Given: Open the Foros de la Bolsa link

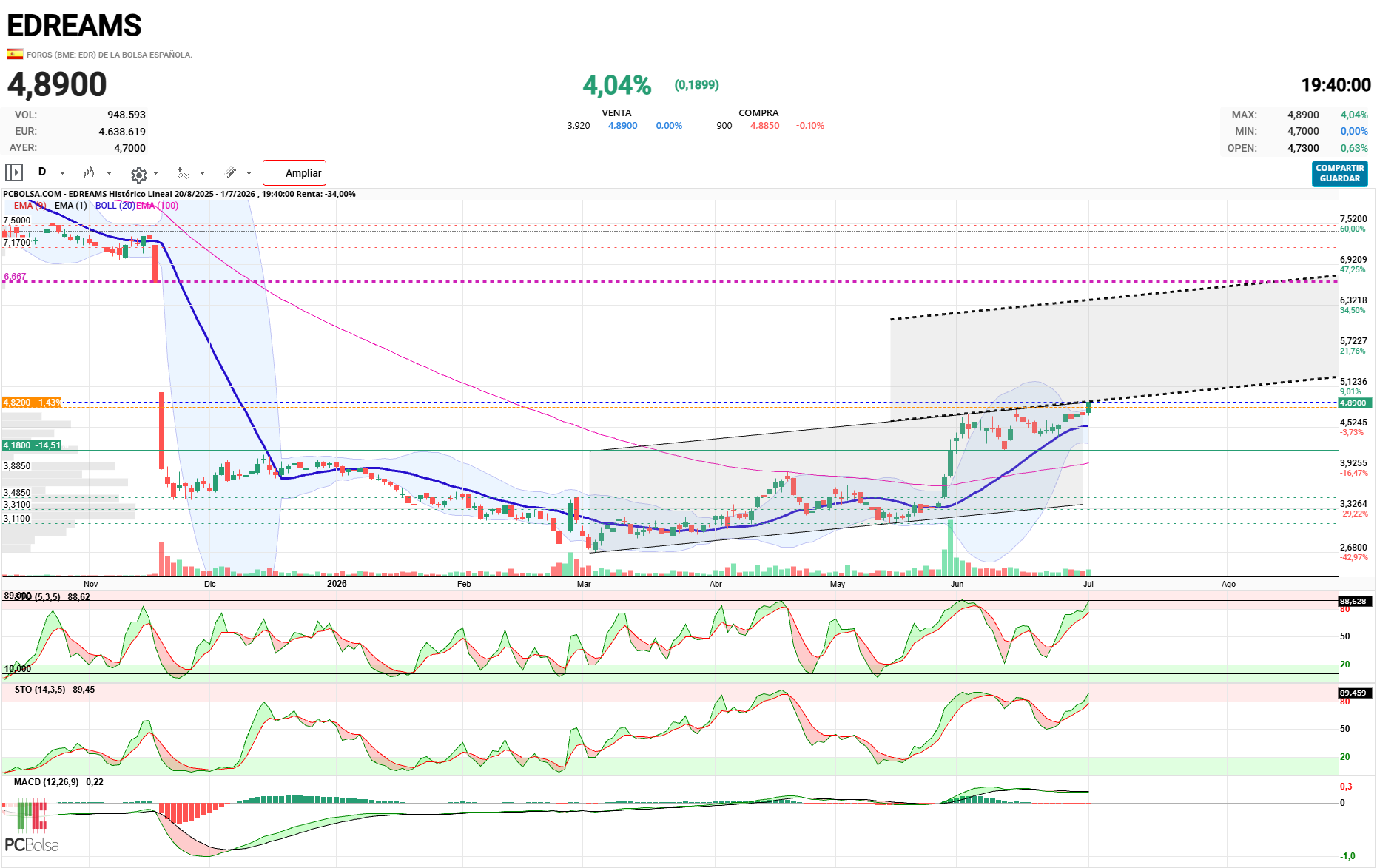Looking at the screenshot, I should click(110, 55).
